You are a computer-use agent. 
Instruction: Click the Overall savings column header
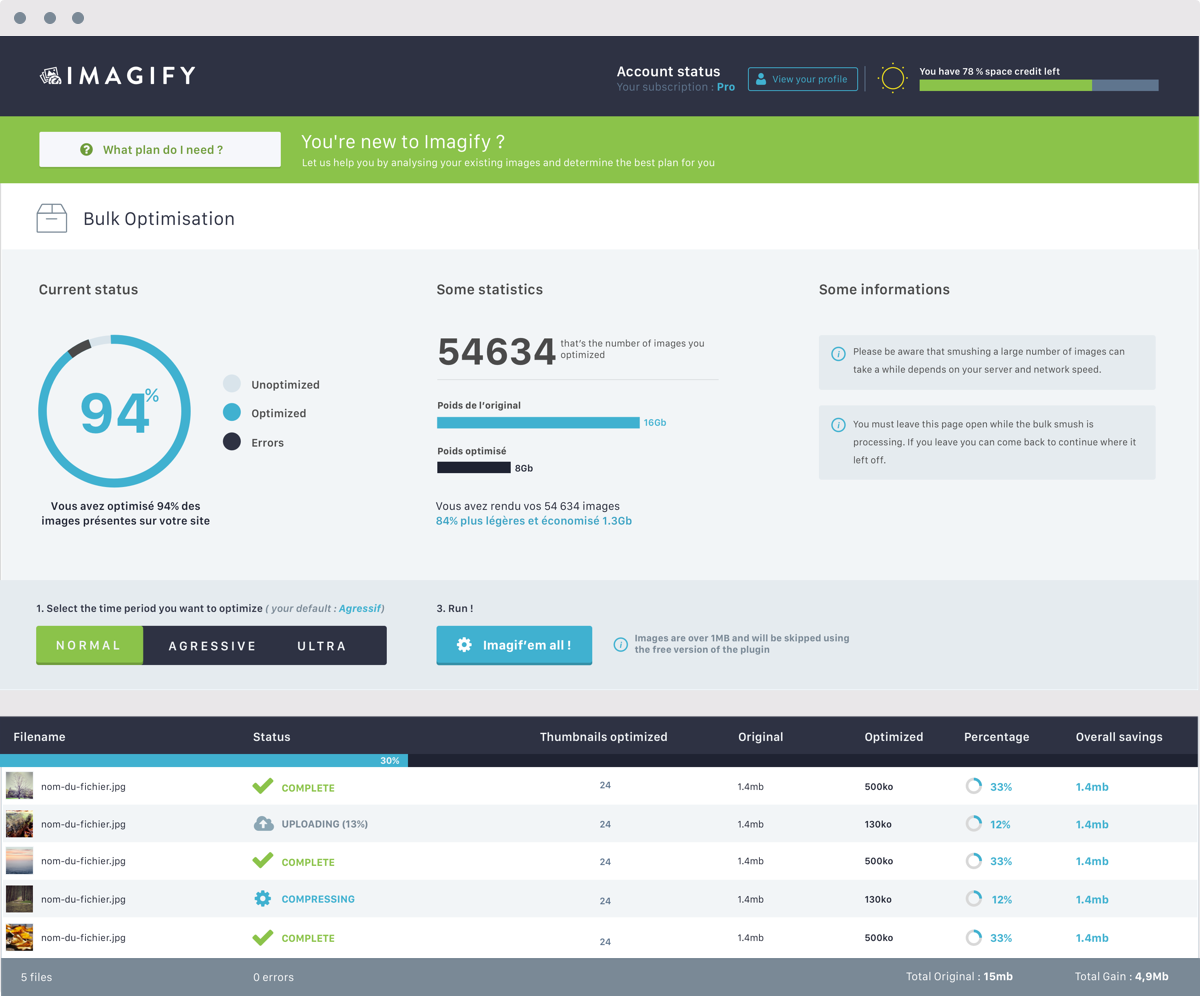(1119, 737)
